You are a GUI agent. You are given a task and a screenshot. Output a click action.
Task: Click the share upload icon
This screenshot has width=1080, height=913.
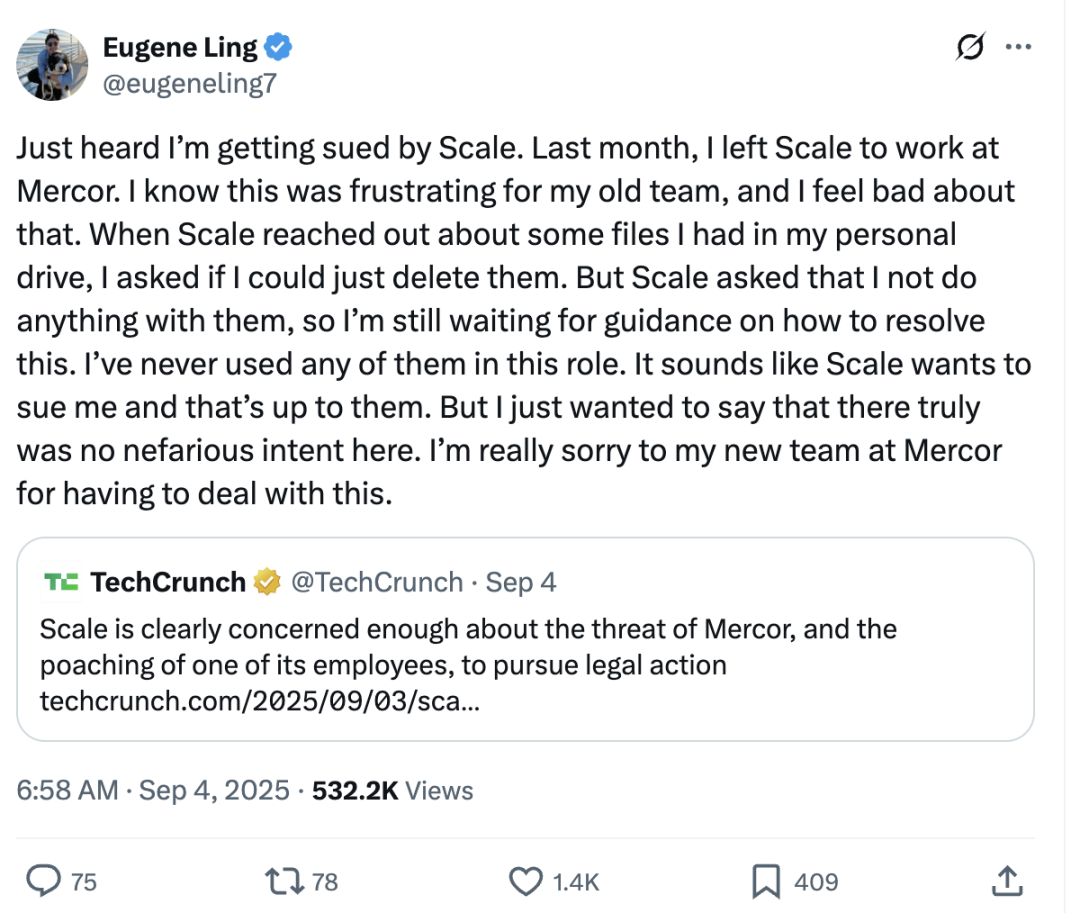pyautogui.click(x=1006, y=880)
